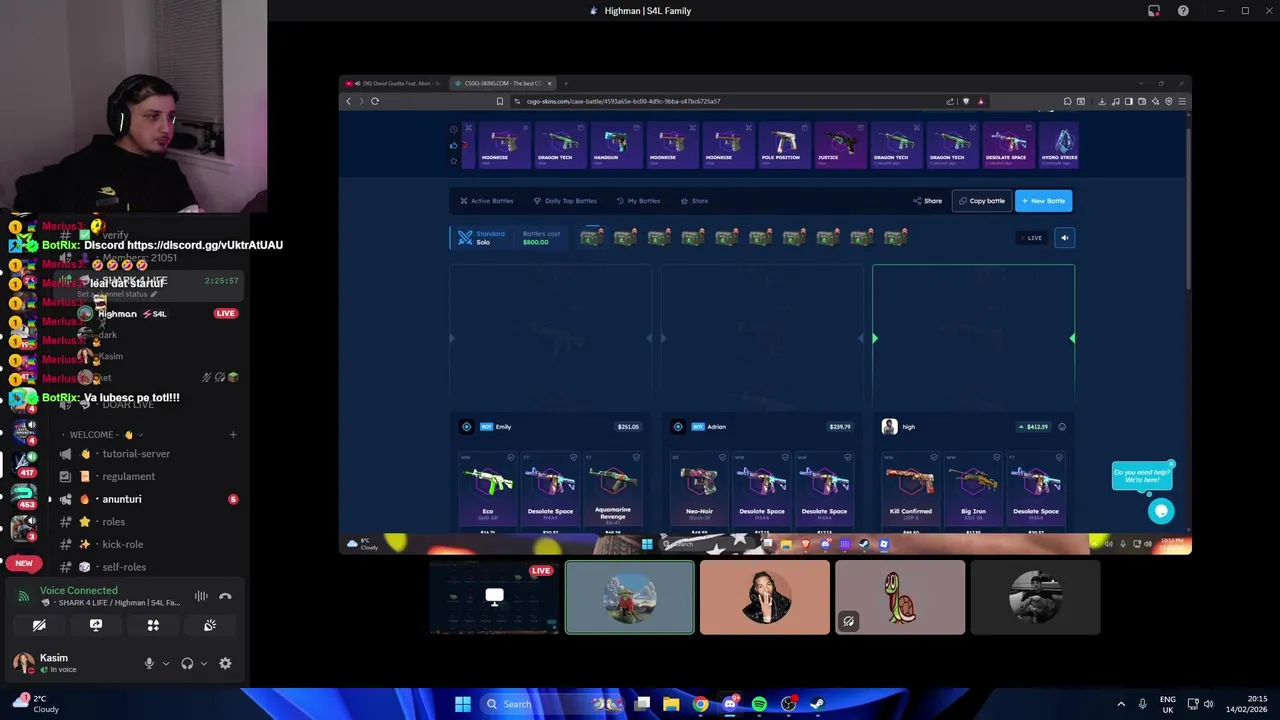Turn on camera in Discord voice panel

(39, 625)
